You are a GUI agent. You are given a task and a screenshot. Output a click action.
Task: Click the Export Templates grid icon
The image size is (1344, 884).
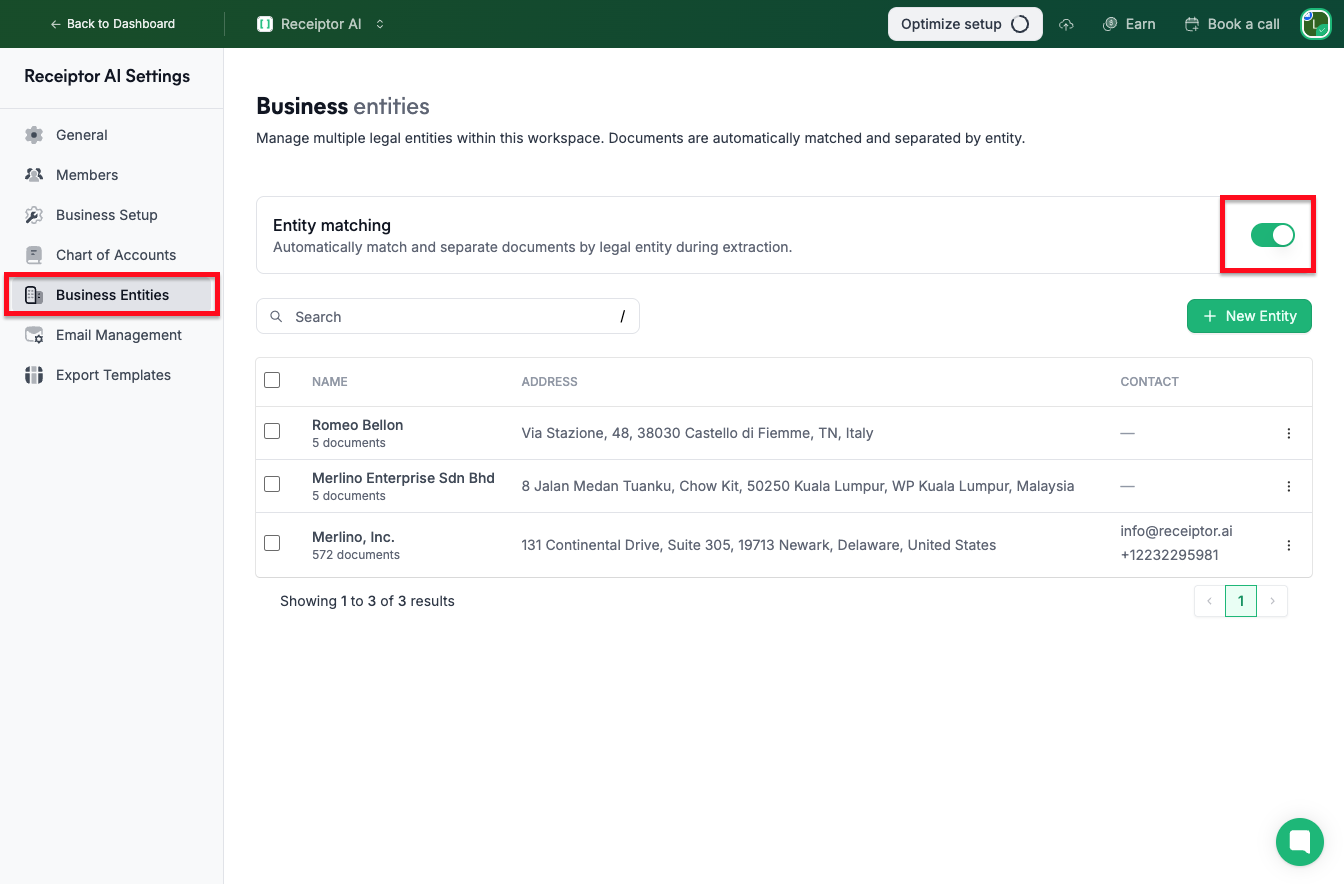click(34, 375)
